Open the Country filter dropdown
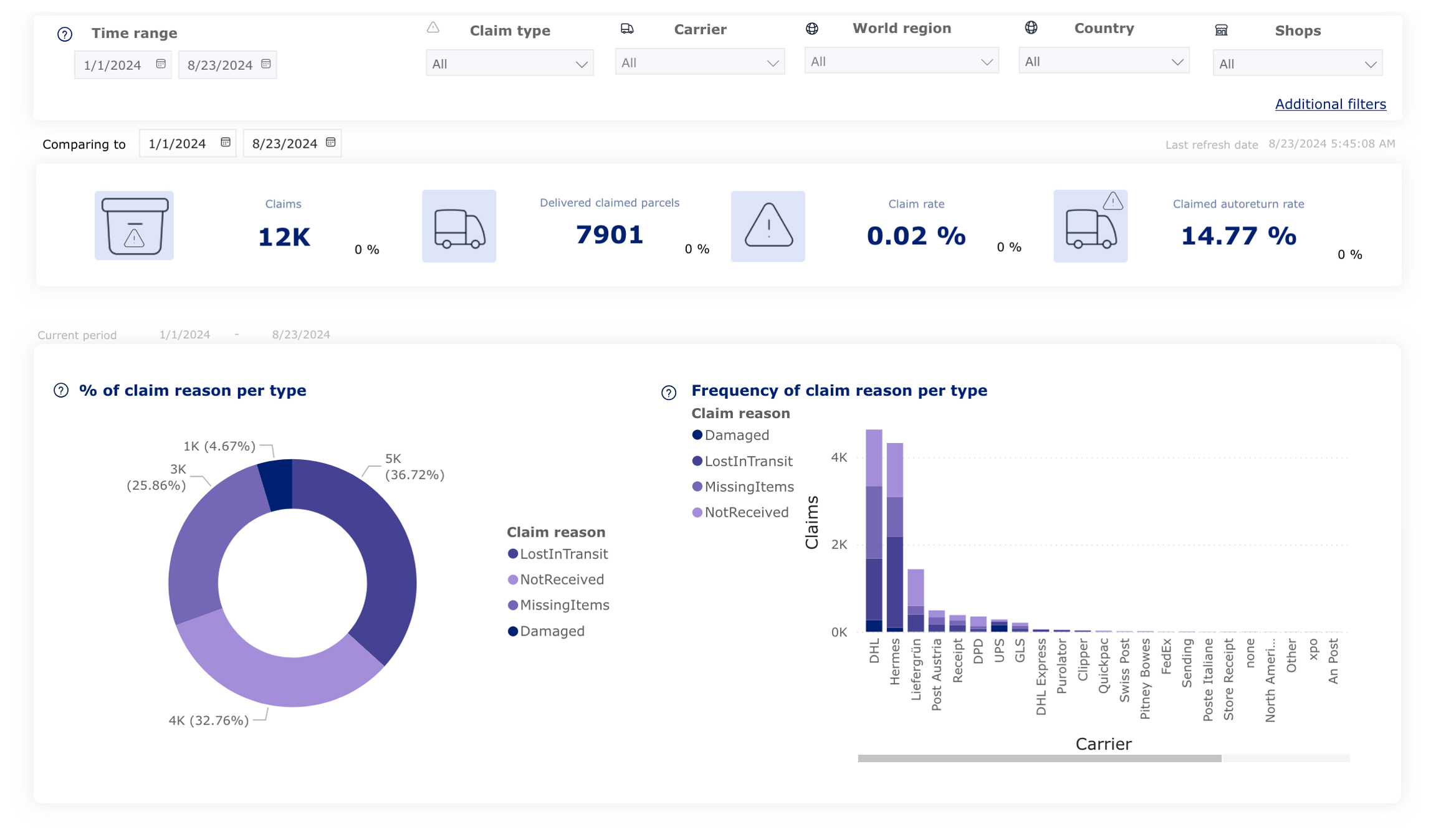Screen dimensions: 1436x840 click(x=1103, y=61)
